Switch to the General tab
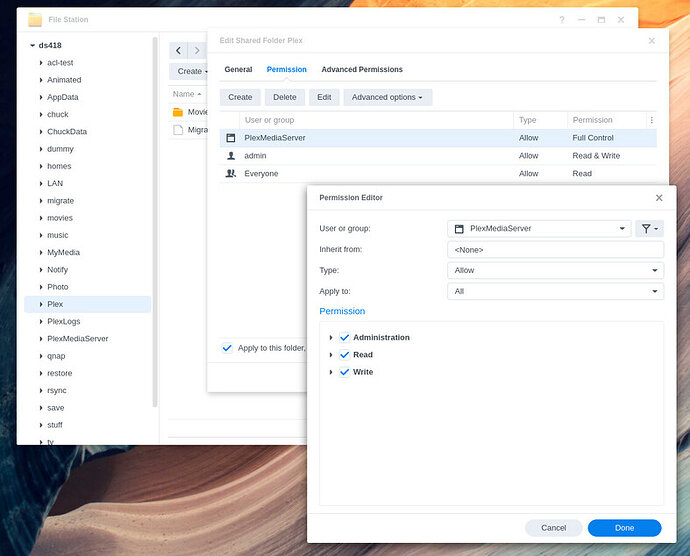The image size is (690, 556). 238,70
